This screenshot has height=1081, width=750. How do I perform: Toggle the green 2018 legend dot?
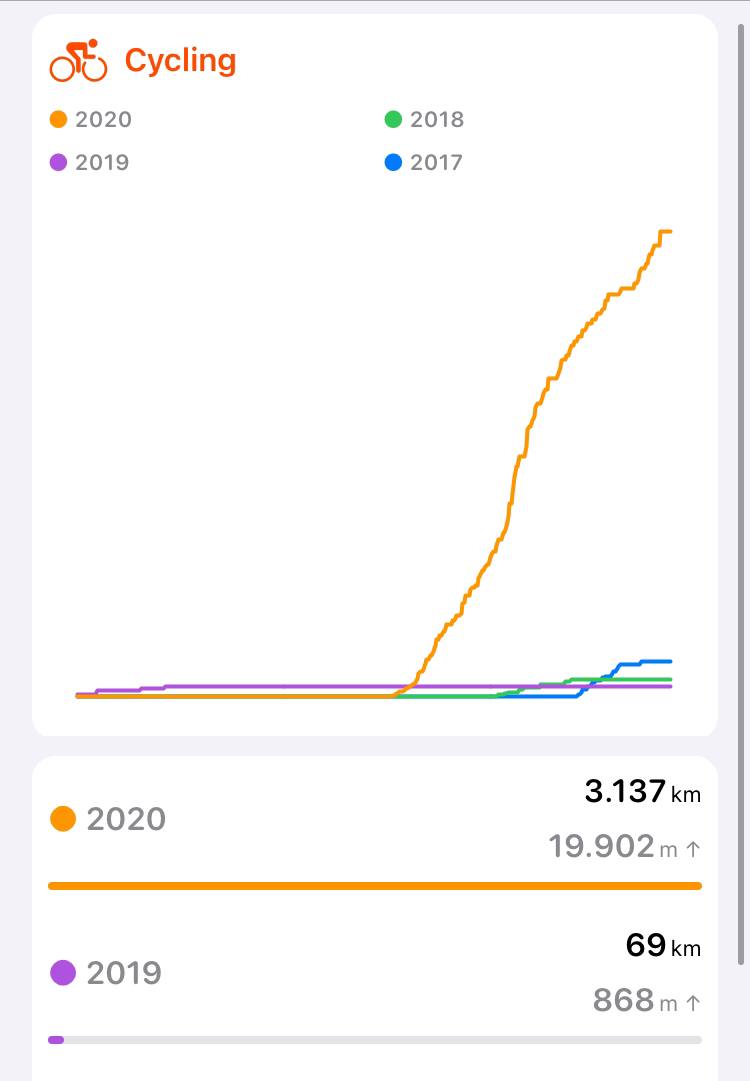coord(393,119)
